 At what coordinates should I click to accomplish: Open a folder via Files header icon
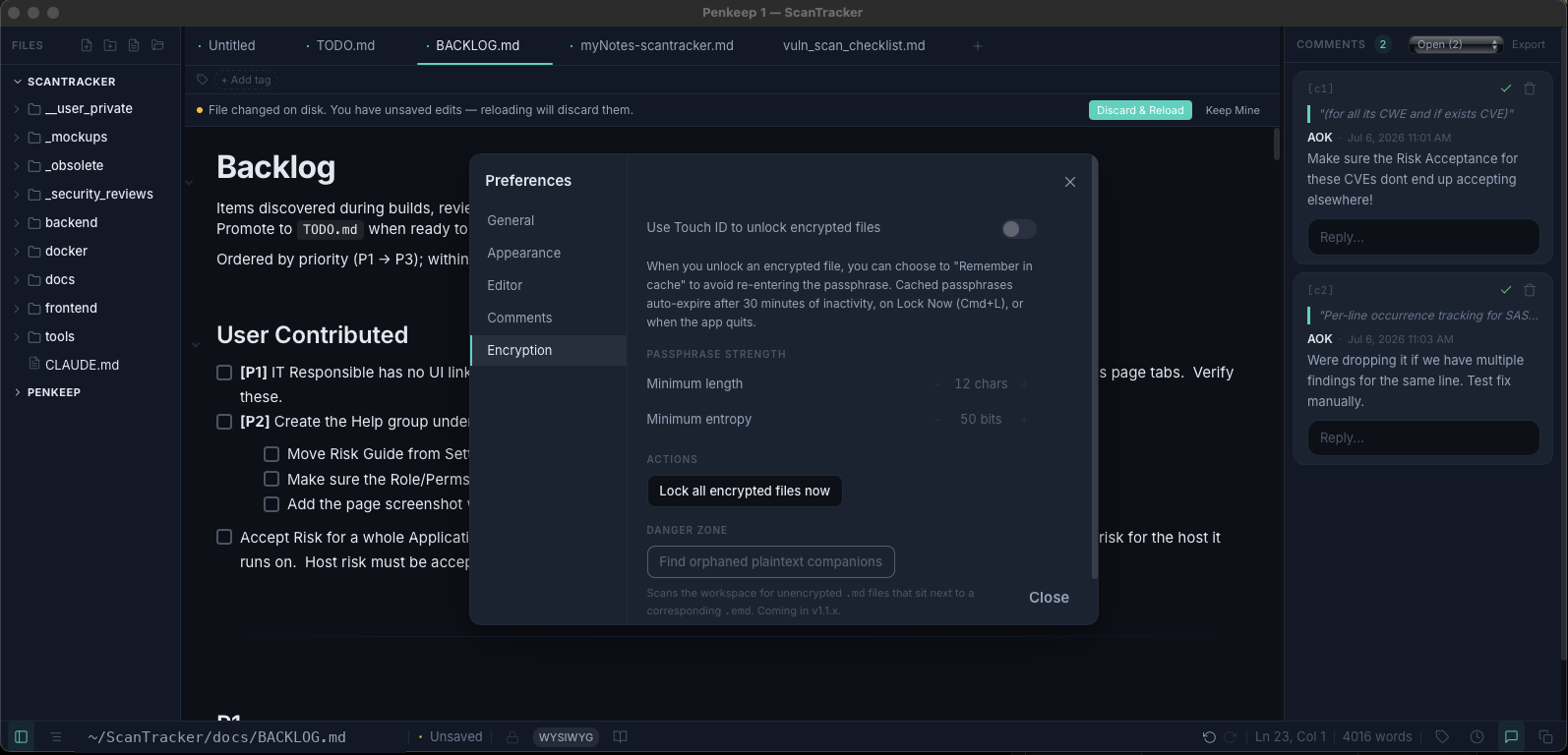tap(157, 45)
